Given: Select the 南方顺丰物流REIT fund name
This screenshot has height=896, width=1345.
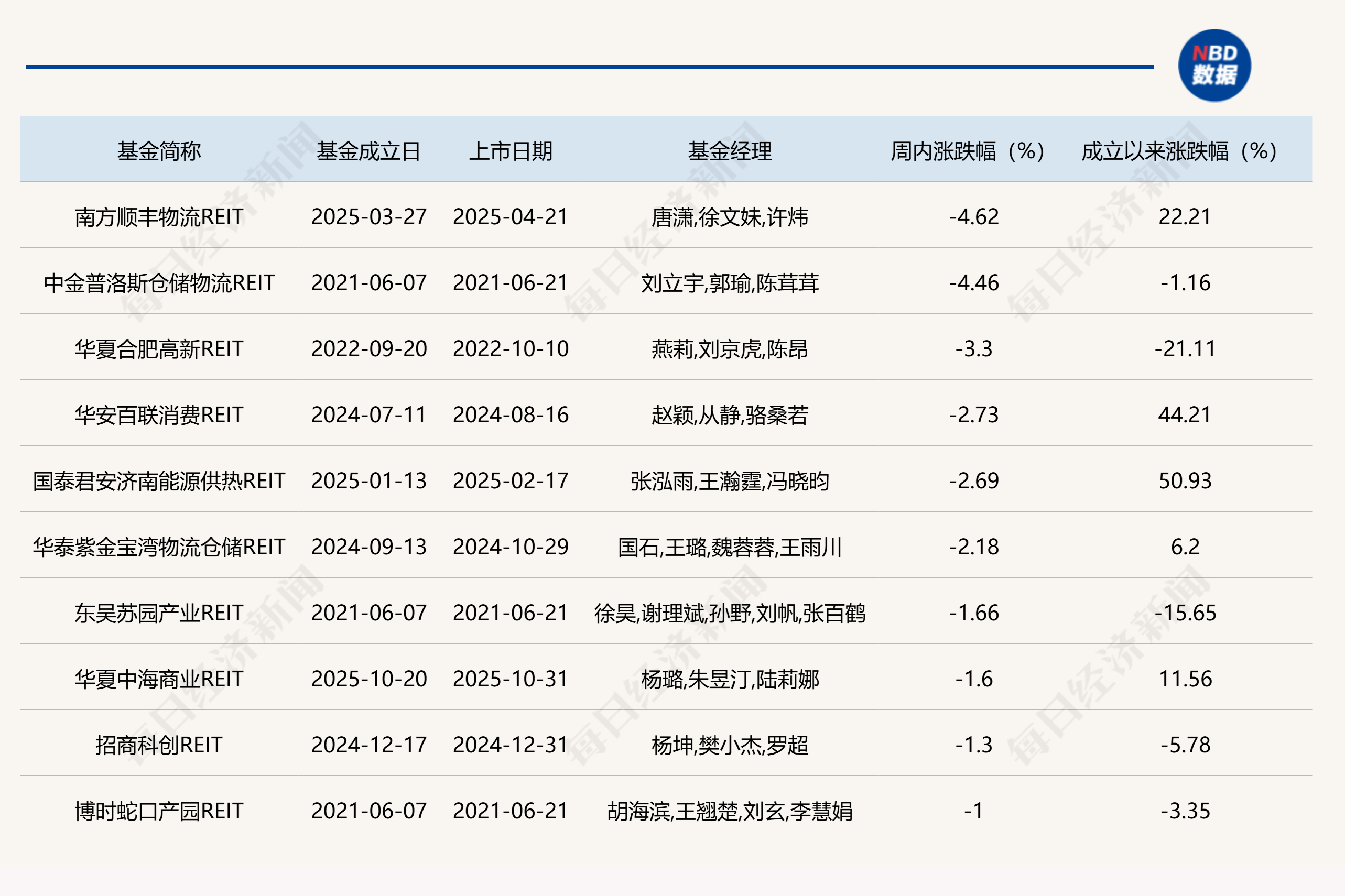Looking at the screenshot, I should 159,217.
